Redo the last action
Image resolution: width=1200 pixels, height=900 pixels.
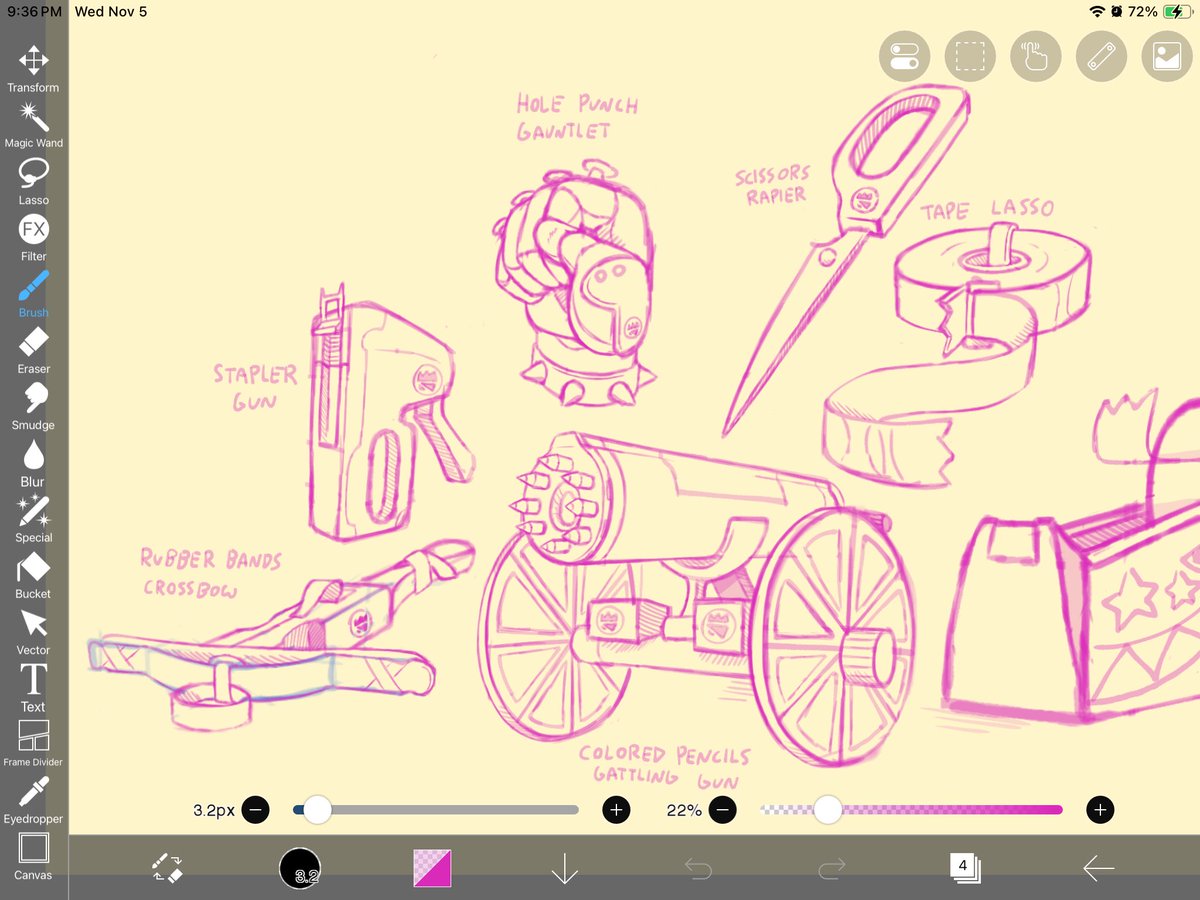pos(831,869)
